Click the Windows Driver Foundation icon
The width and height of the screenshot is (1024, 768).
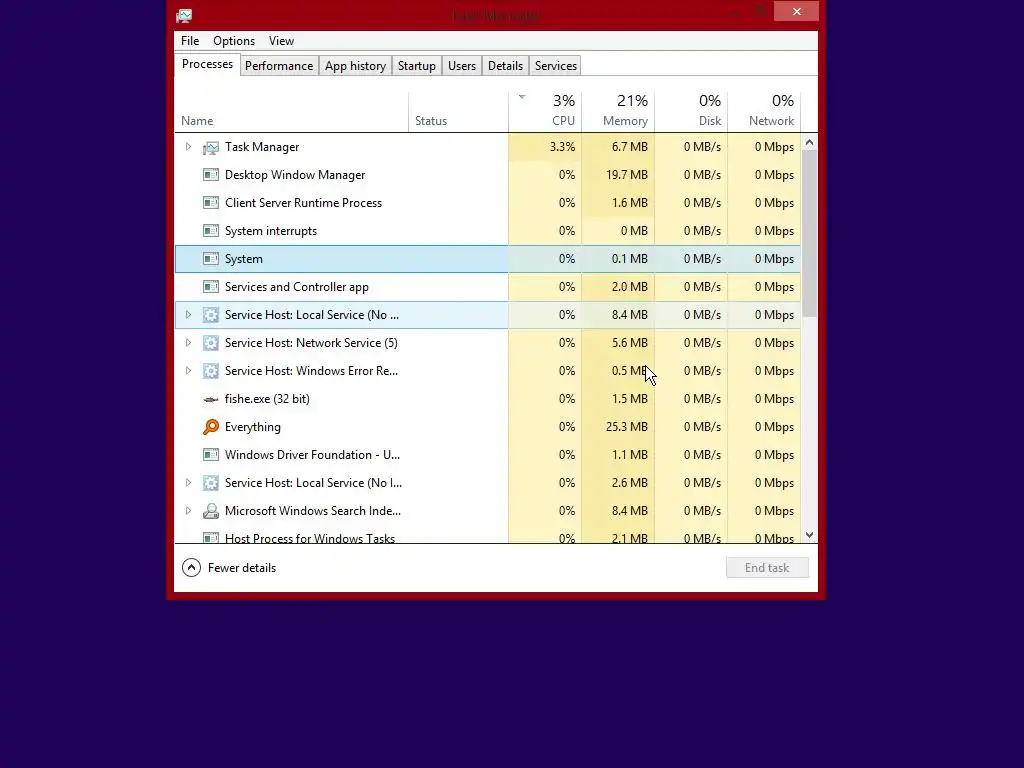point(210,455)
